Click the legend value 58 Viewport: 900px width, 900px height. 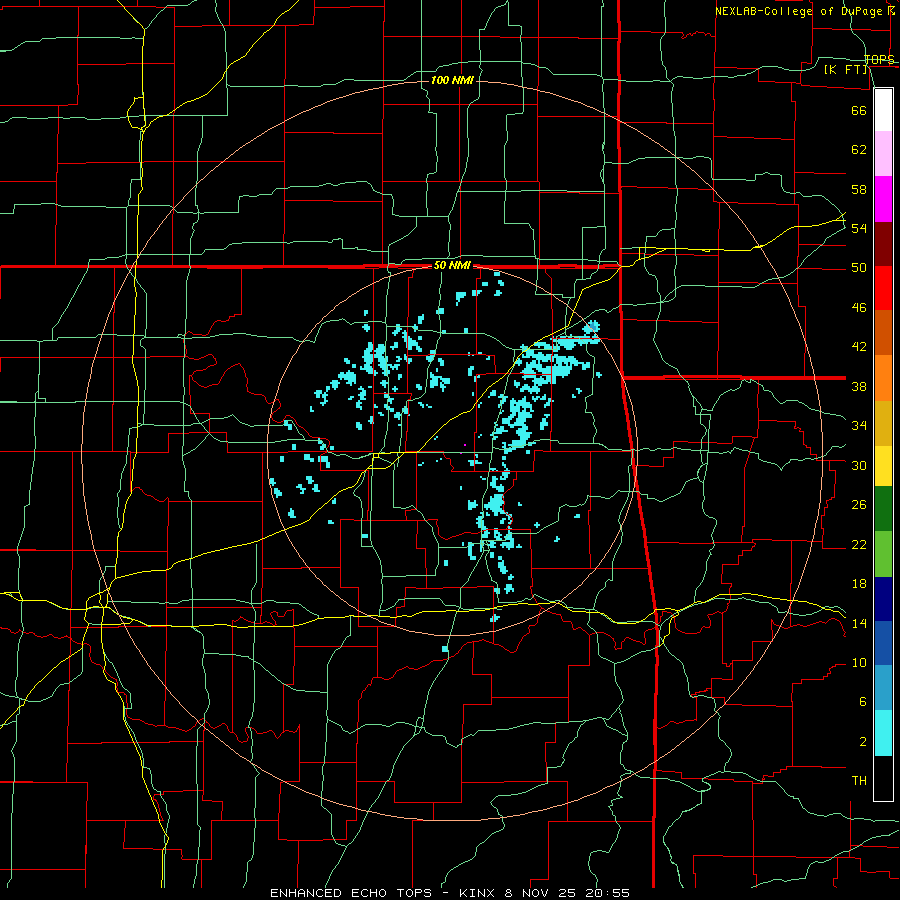(x=859, y=189)
